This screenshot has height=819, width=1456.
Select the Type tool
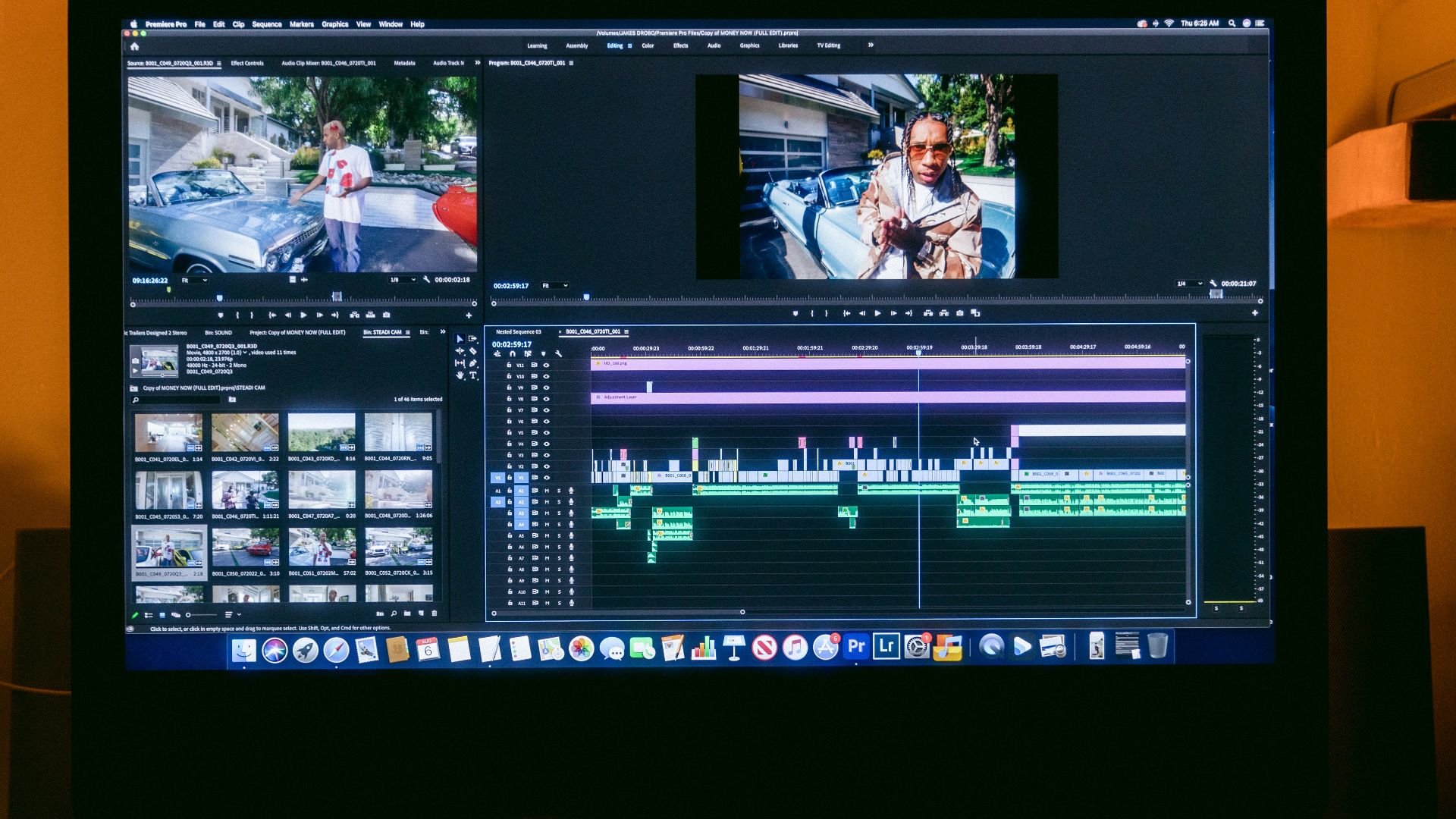pos(473,375)
